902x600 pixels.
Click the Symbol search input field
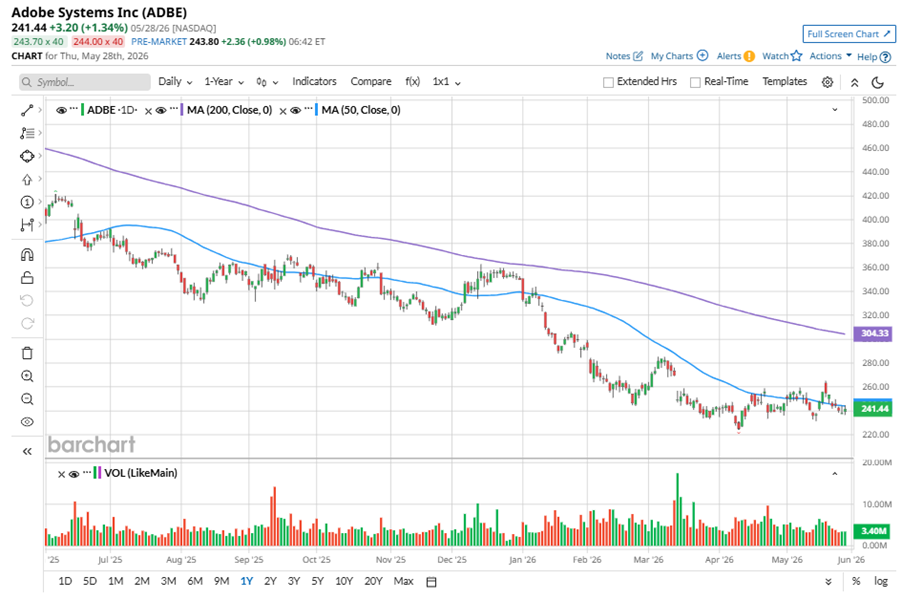[x=85, y=82]
